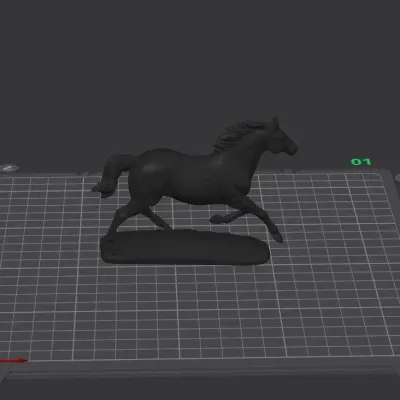The height and width of the screenshot is (400, 400).
Task: Click the hoof of the extended front leg
Action: click(x=278, y=236)
